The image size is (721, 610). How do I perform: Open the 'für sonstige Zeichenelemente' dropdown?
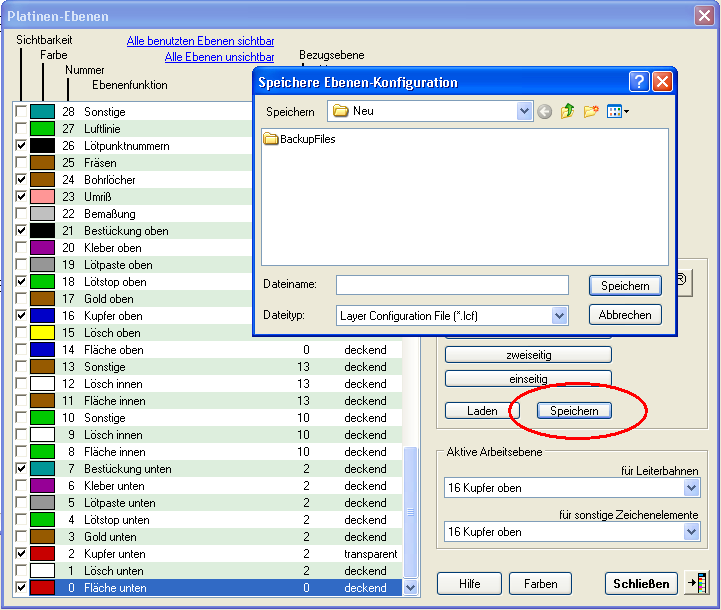[x=691, y=532]
